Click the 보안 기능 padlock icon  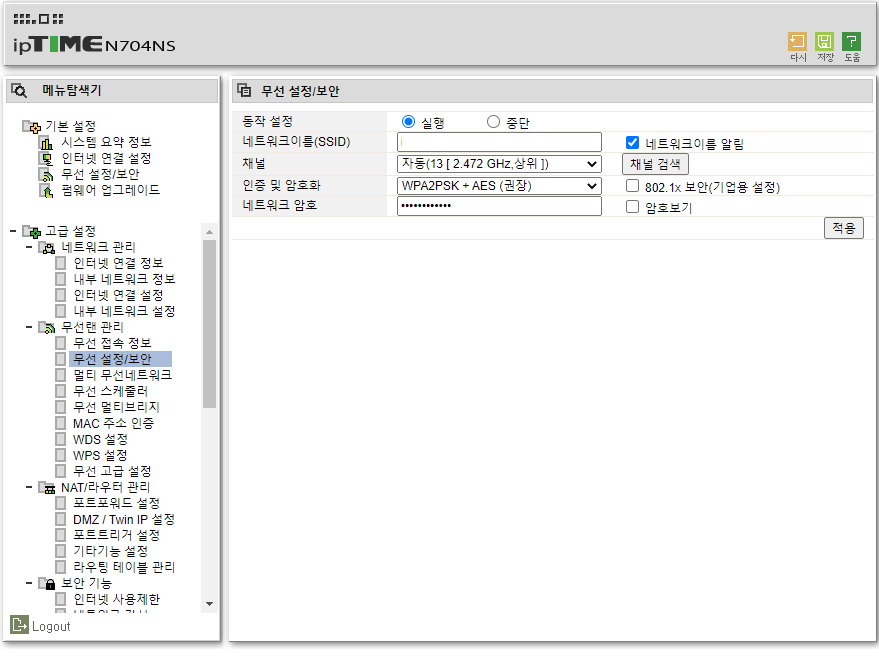(x=47, y=583)
